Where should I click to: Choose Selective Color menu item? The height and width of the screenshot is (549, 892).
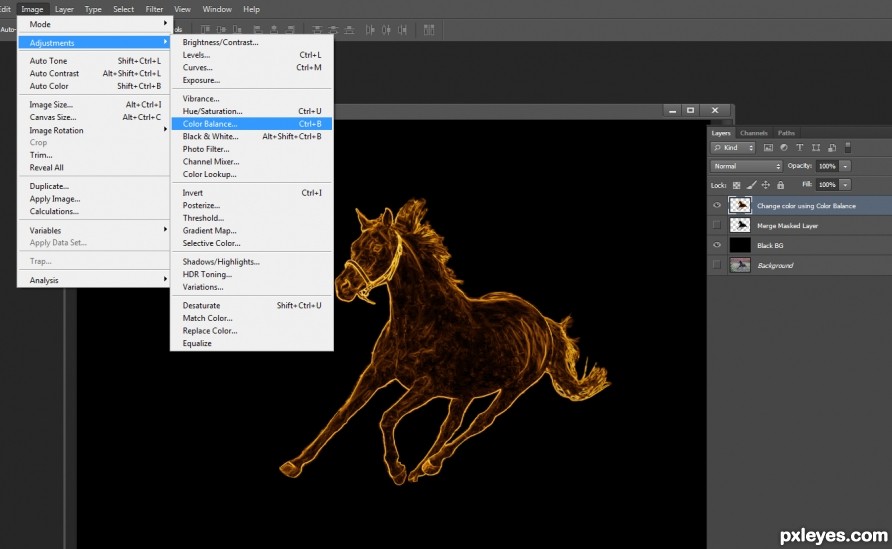click(x=251, y=243)
